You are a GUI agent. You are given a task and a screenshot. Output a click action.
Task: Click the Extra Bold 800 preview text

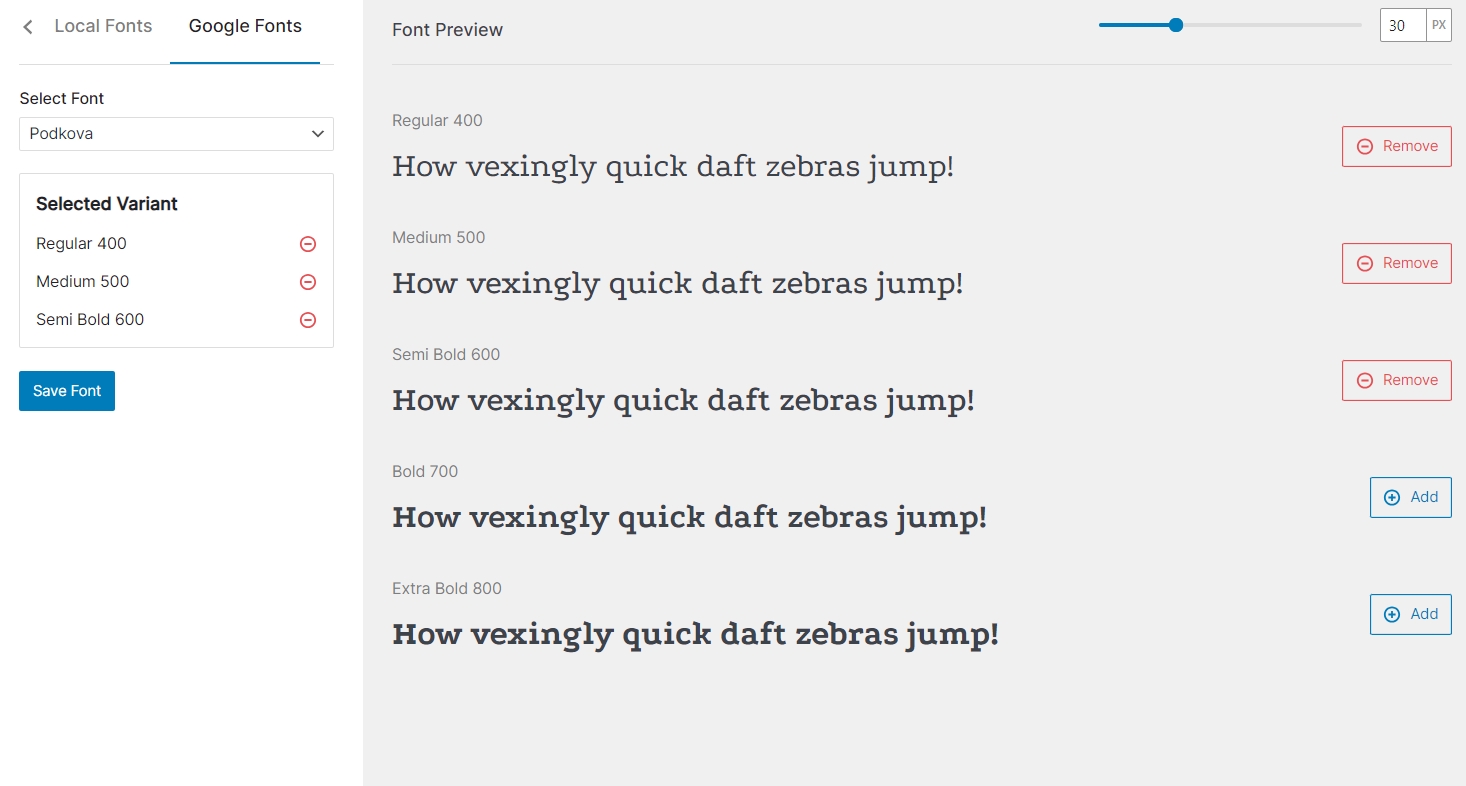pyautogui.click(x=695, y=634)
